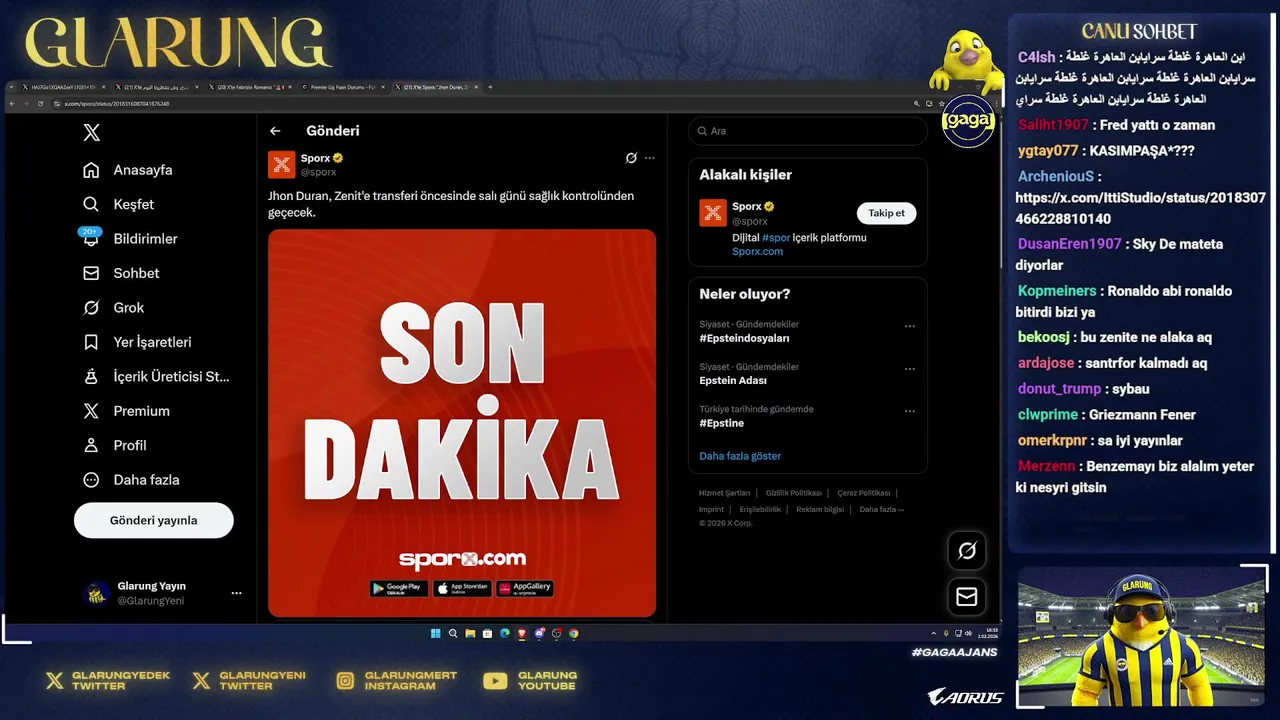Open Gizlilik Politikası footer link

coord(794,493)
